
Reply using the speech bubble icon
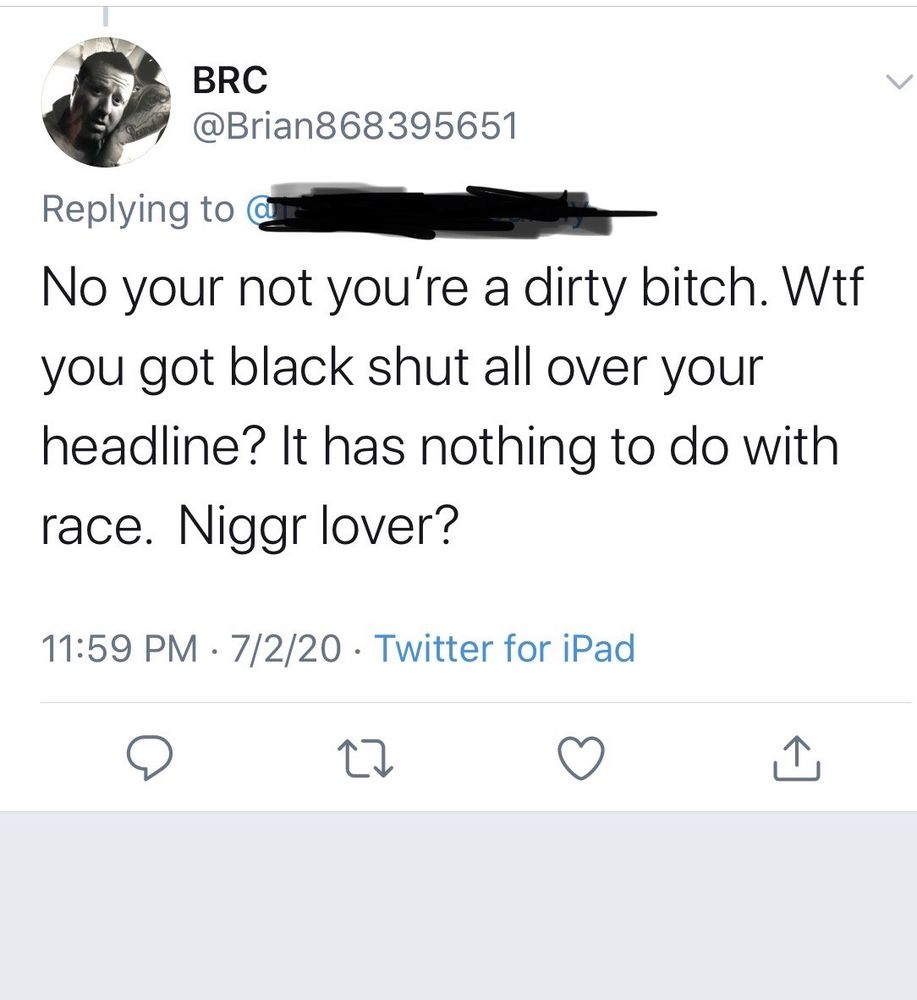[149, 758]
